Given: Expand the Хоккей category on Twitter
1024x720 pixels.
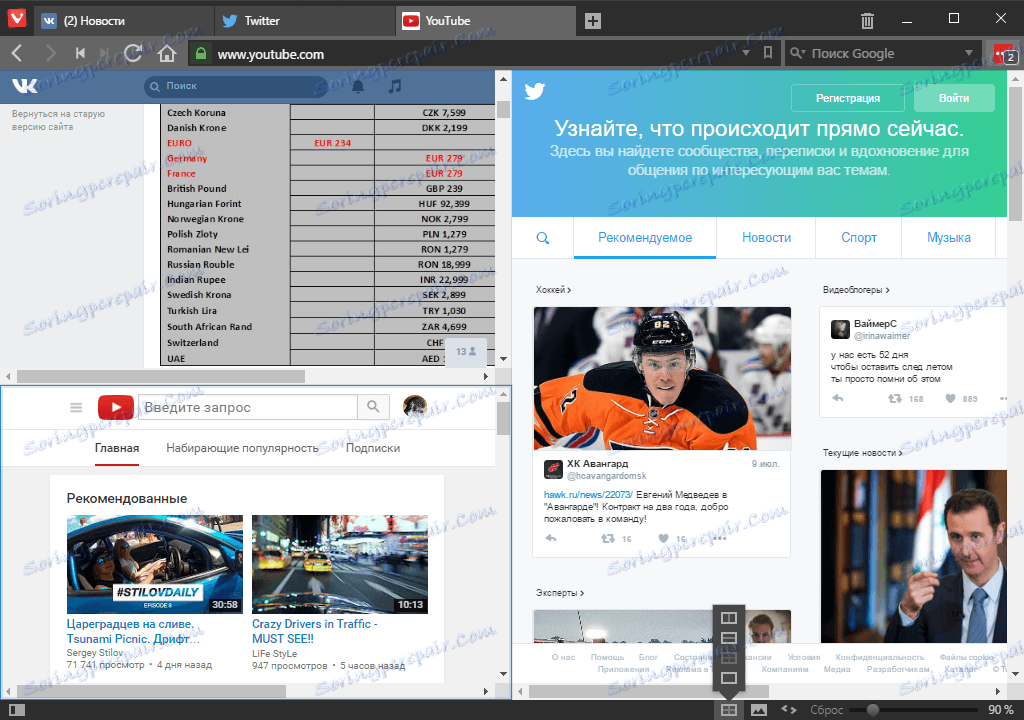Looking at the screenshot, I should click(553, 289).
